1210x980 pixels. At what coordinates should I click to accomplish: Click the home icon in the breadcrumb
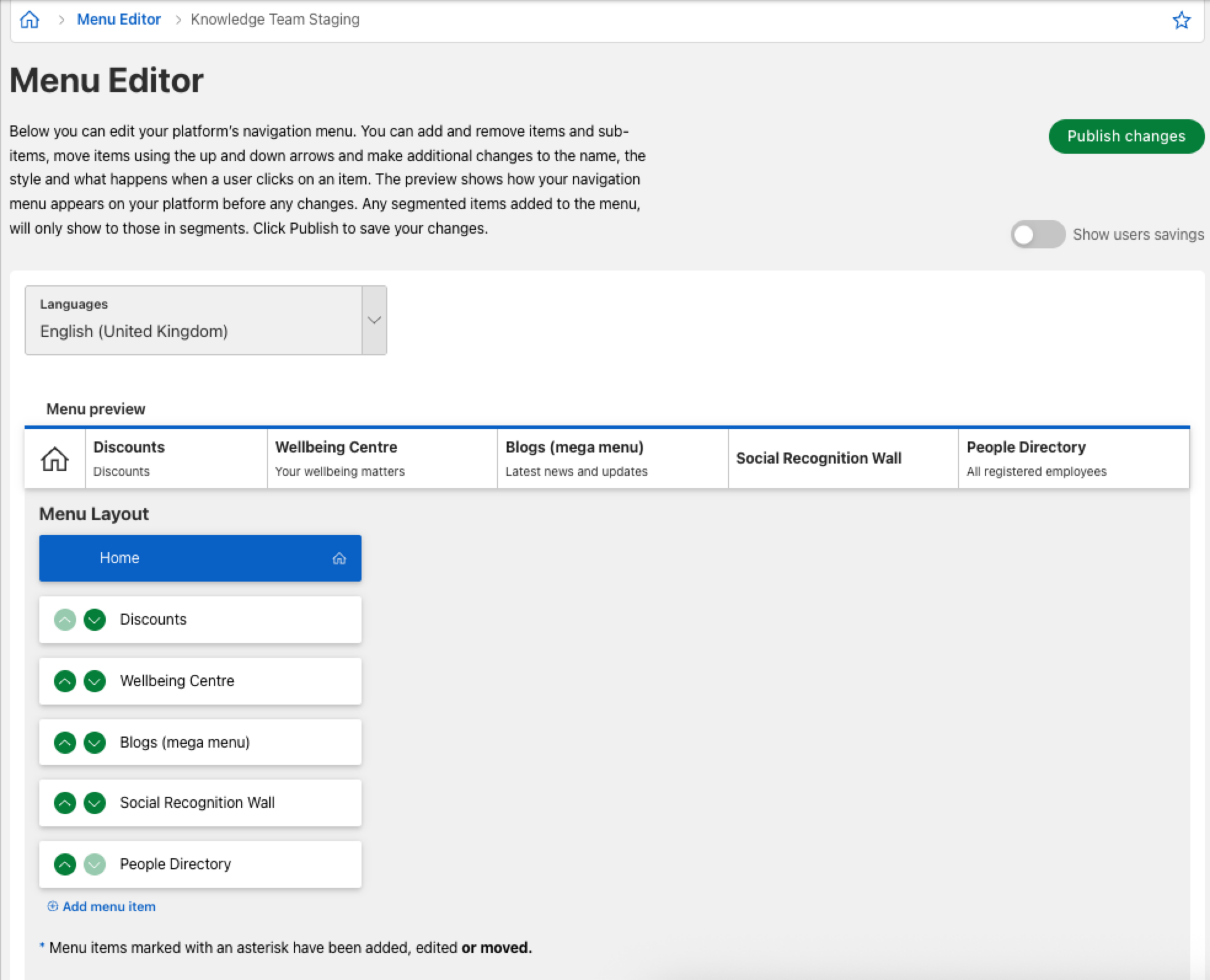pos(30,19)
